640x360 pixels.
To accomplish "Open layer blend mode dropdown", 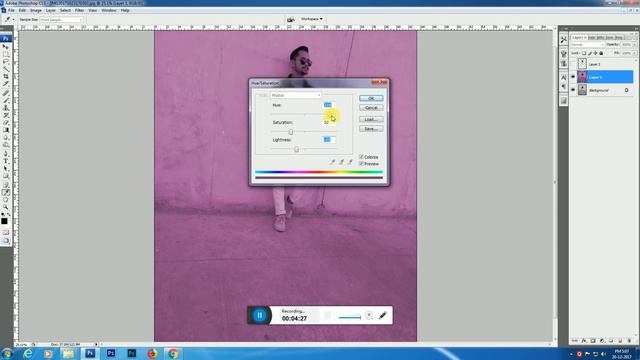I will tap(588, 44).
